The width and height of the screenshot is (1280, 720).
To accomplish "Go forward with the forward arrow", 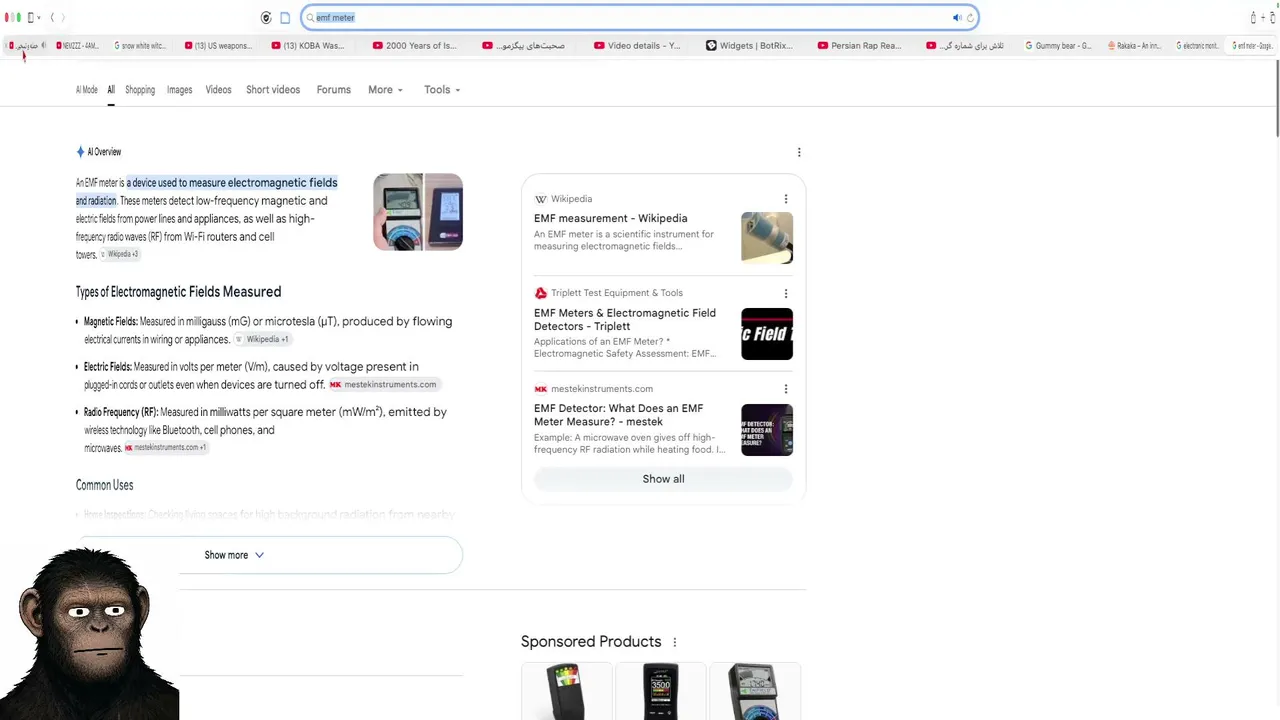I will (x=64, y=17).
